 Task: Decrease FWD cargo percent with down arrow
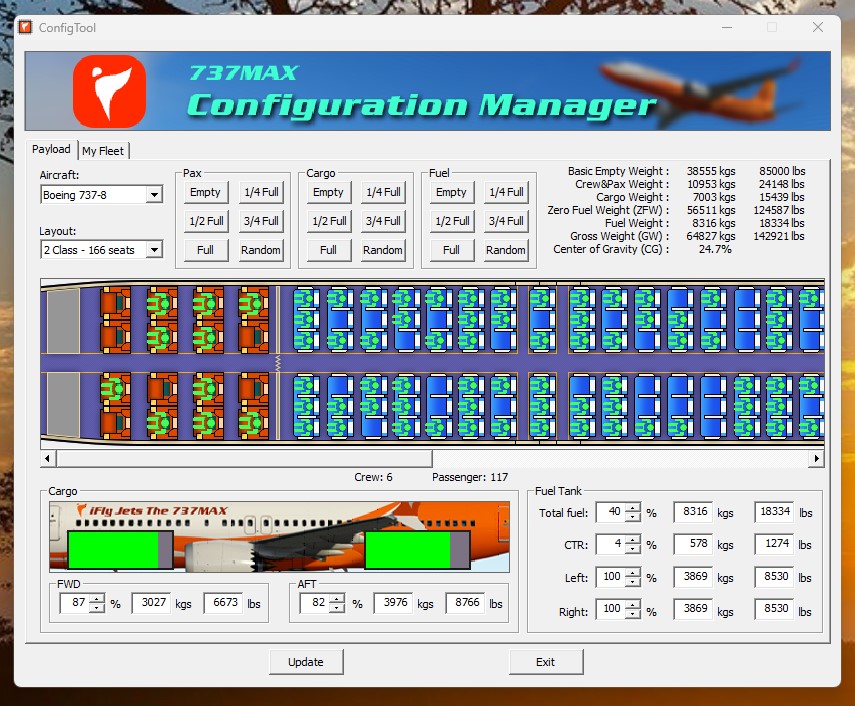click(97, 607)
